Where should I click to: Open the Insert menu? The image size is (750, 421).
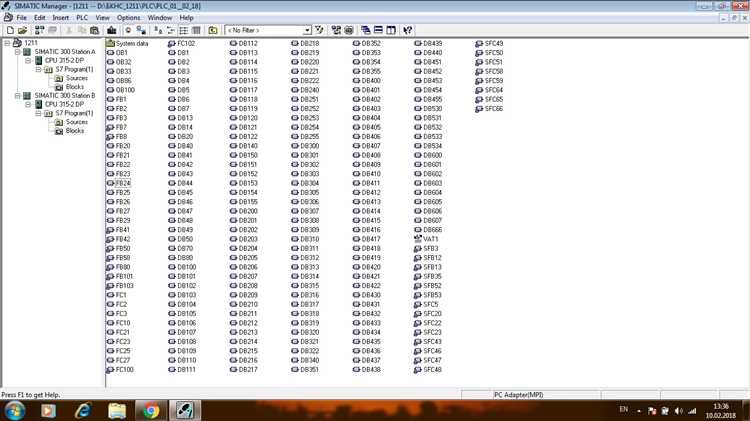click(x=61, y=18)
